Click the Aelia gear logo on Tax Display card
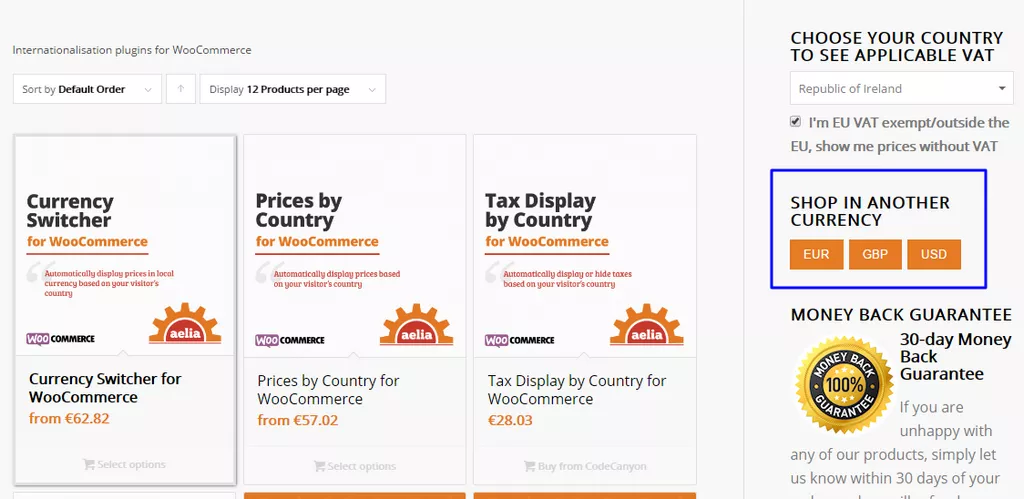The width and height of the screenshot is (1024, 499). click(x=647, y=324)
